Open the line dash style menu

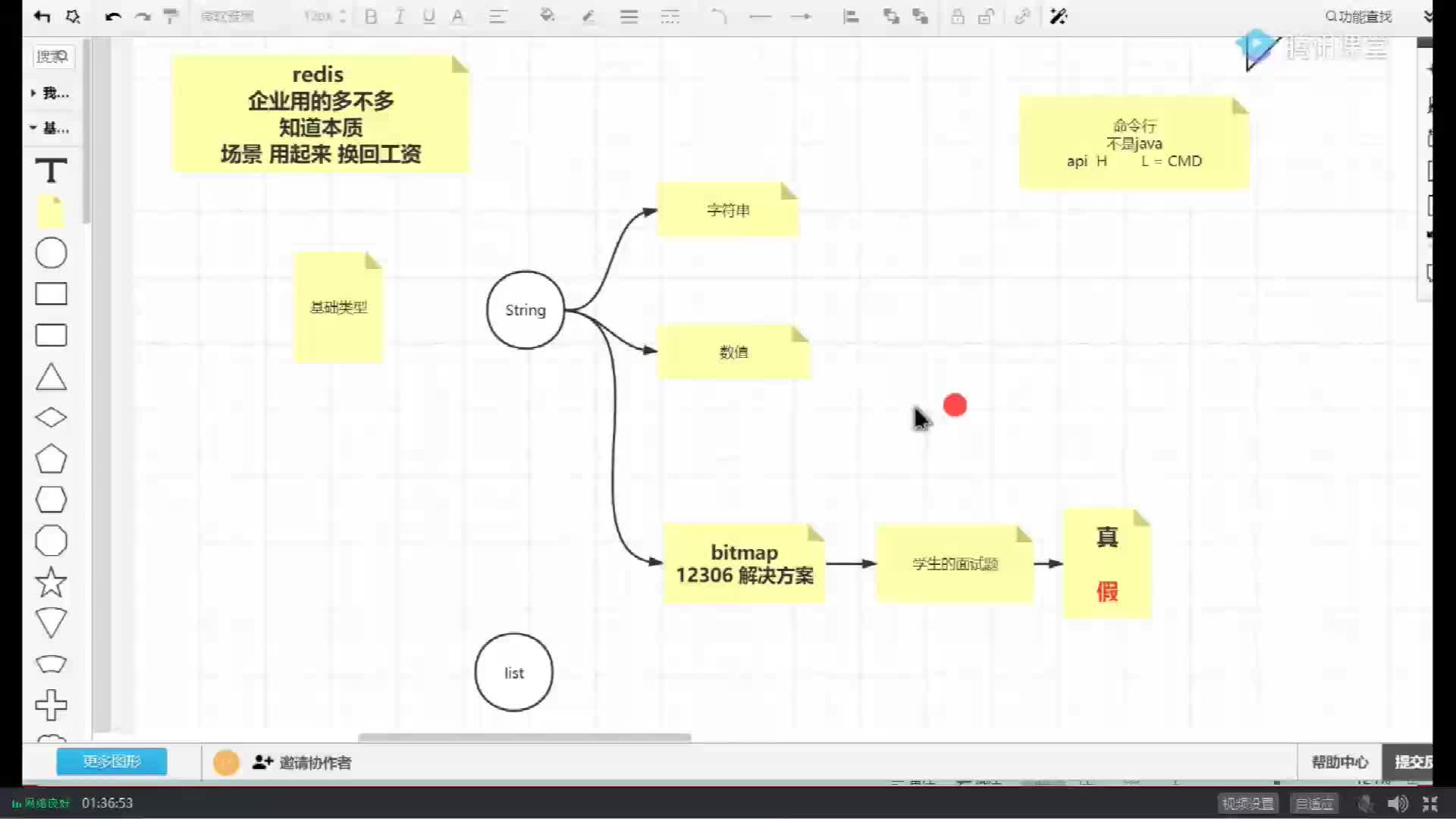[670, 17]
